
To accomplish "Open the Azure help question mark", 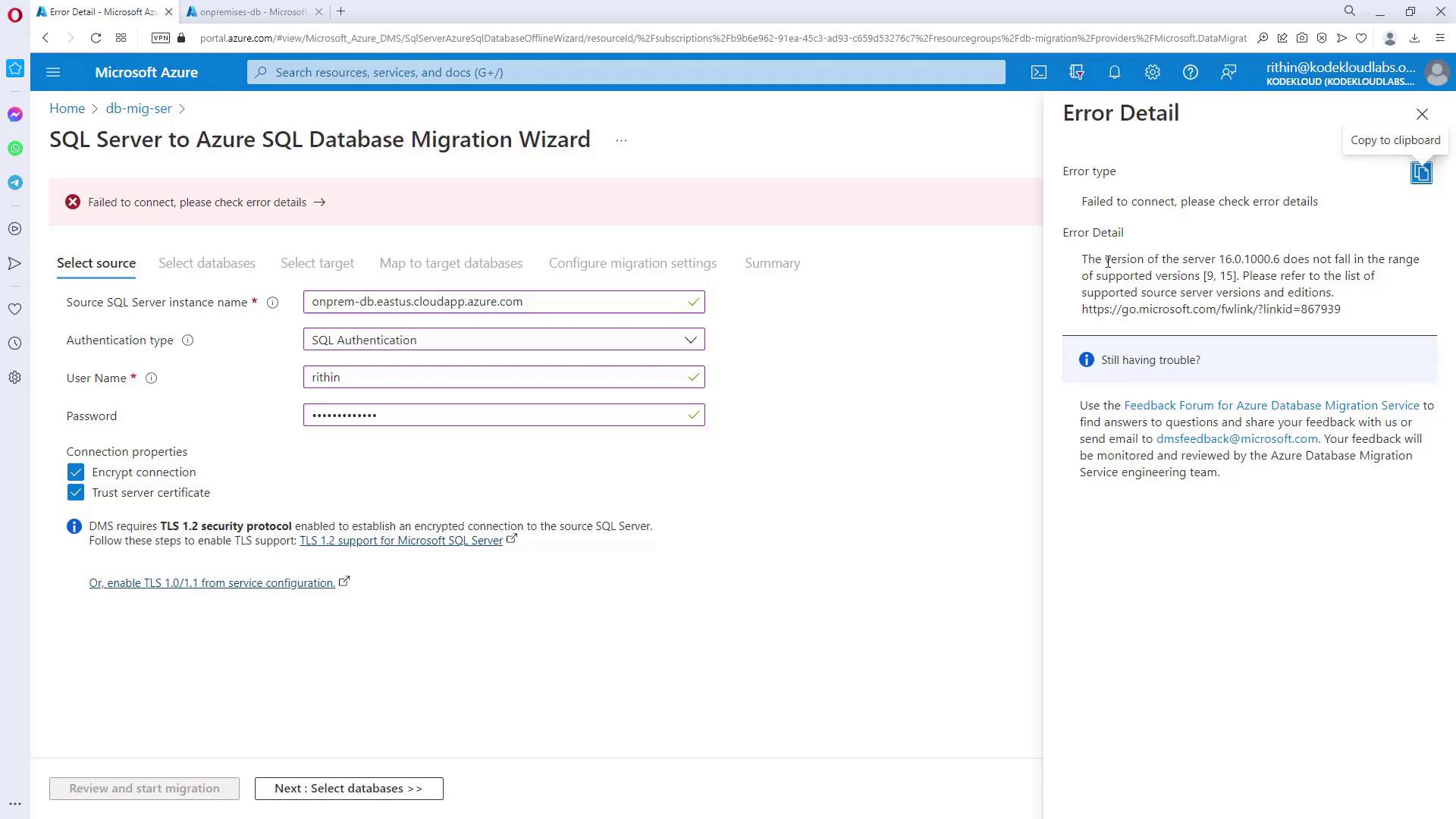I will click(x=1190, y=72).
